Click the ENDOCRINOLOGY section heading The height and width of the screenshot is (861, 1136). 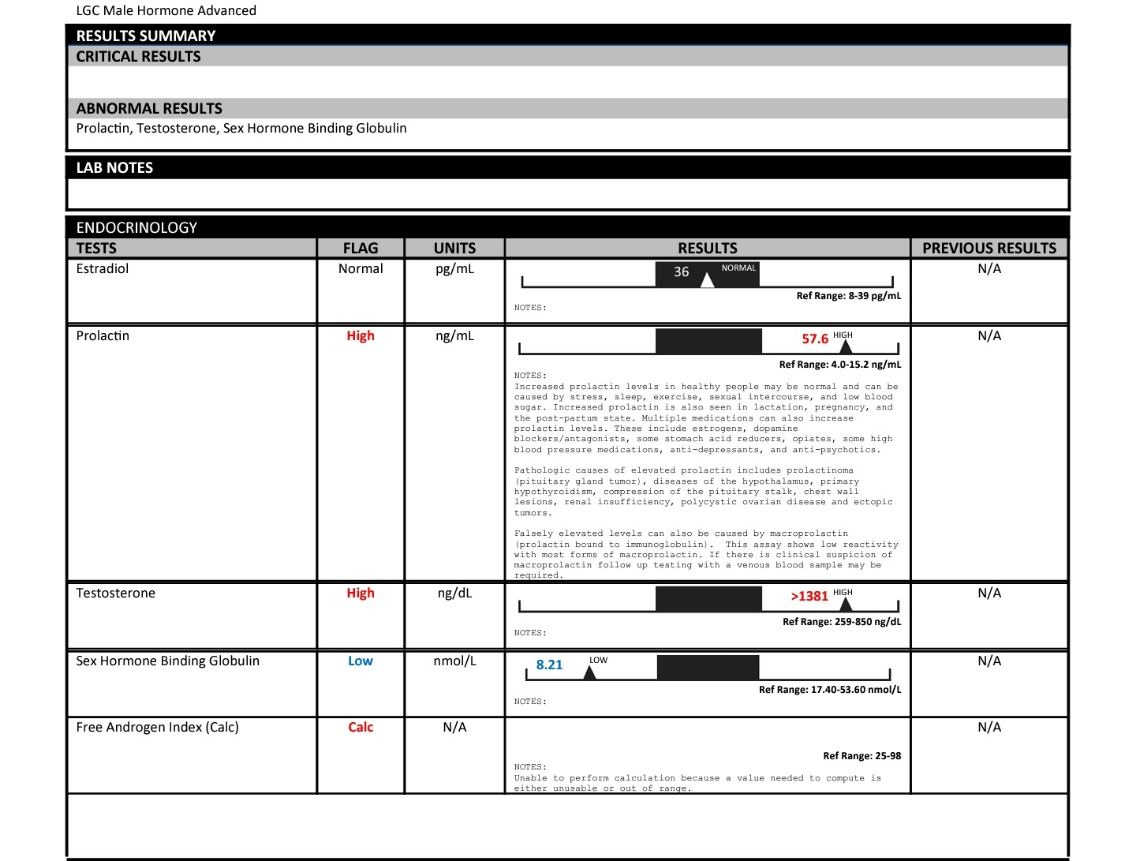click(x=137, y=228)
